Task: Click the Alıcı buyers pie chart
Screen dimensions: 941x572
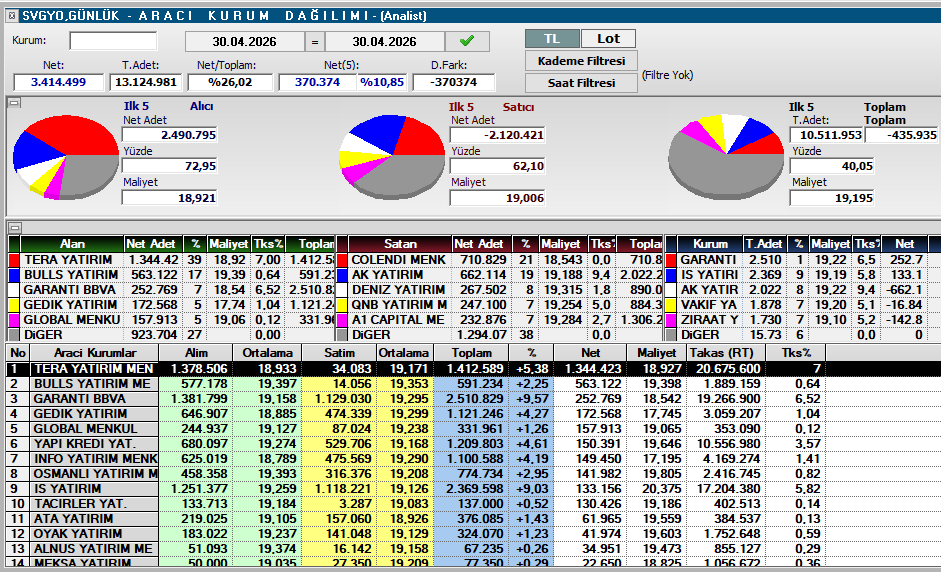Action: point(65,157)
